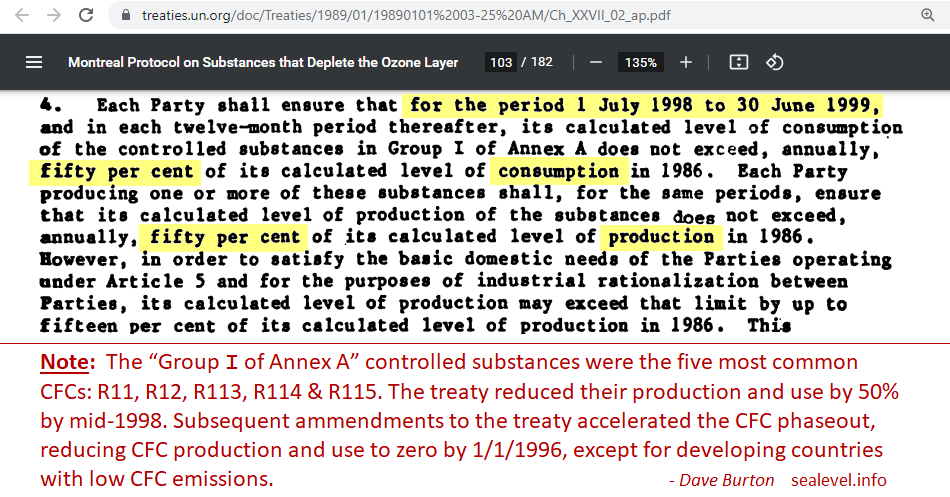Click the highlighted word "consumption"
Screen dimensions: 950x497
click(x=564, y=171)
